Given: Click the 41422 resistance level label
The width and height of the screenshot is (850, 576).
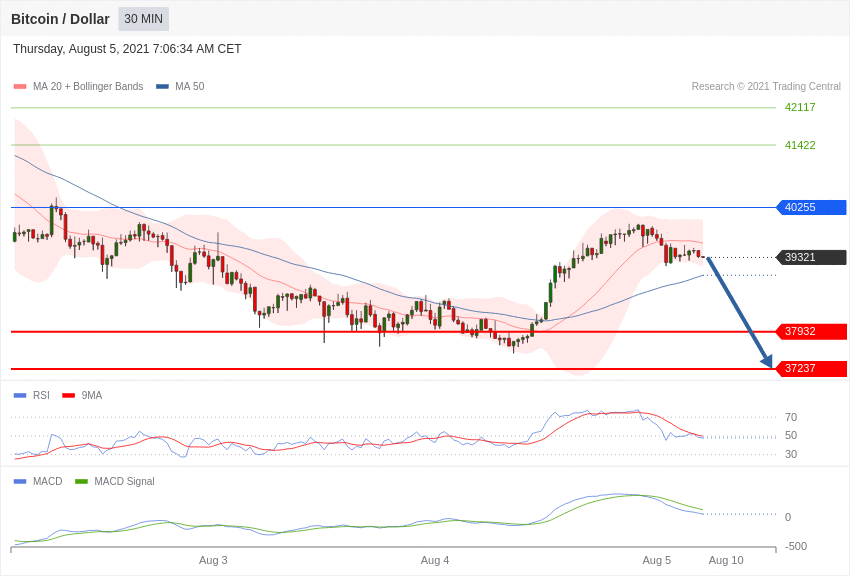Looking at the screenshot, I should coord(800,145).
